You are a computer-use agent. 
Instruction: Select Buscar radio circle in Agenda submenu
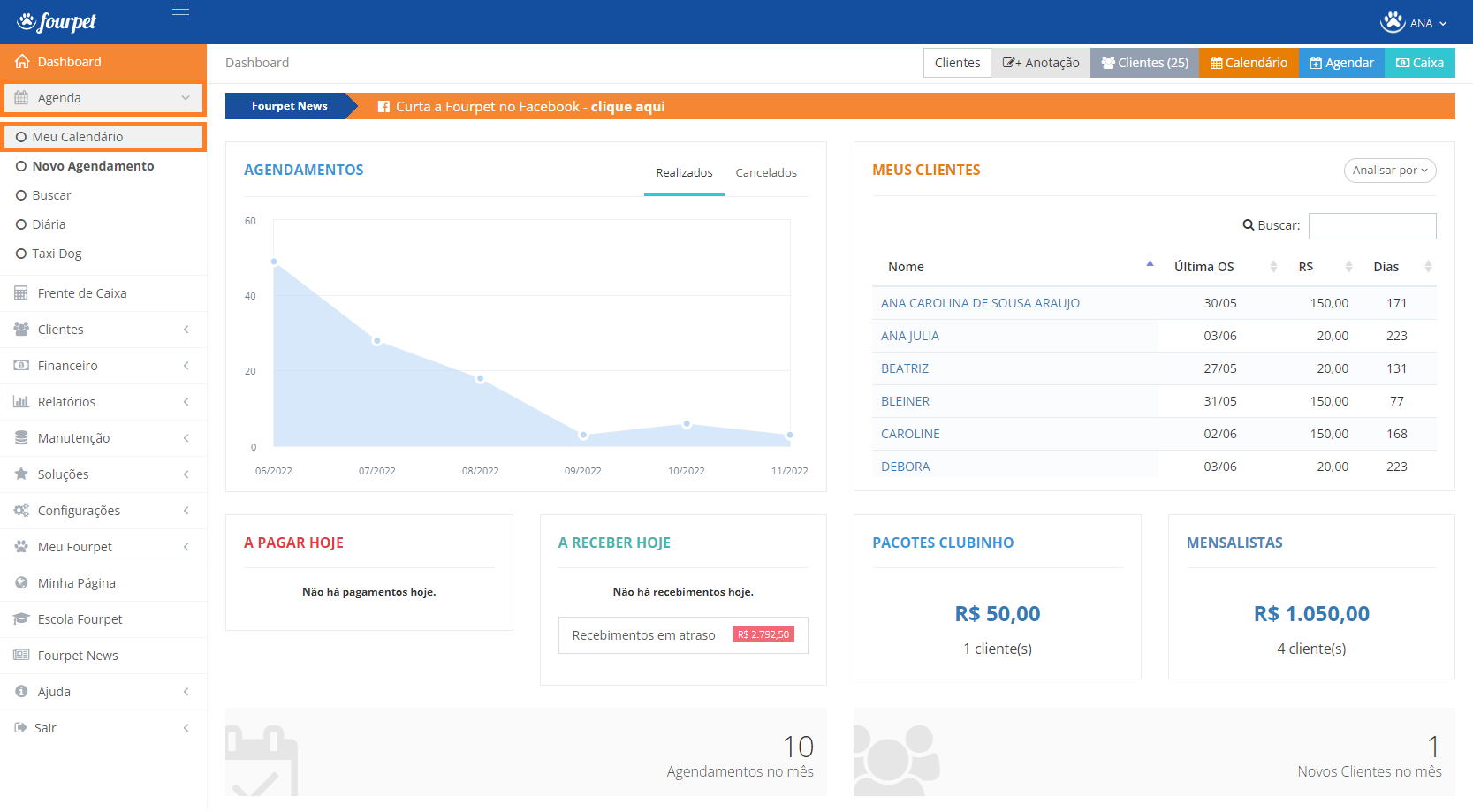pyautogui.click(x=21, y=195)
